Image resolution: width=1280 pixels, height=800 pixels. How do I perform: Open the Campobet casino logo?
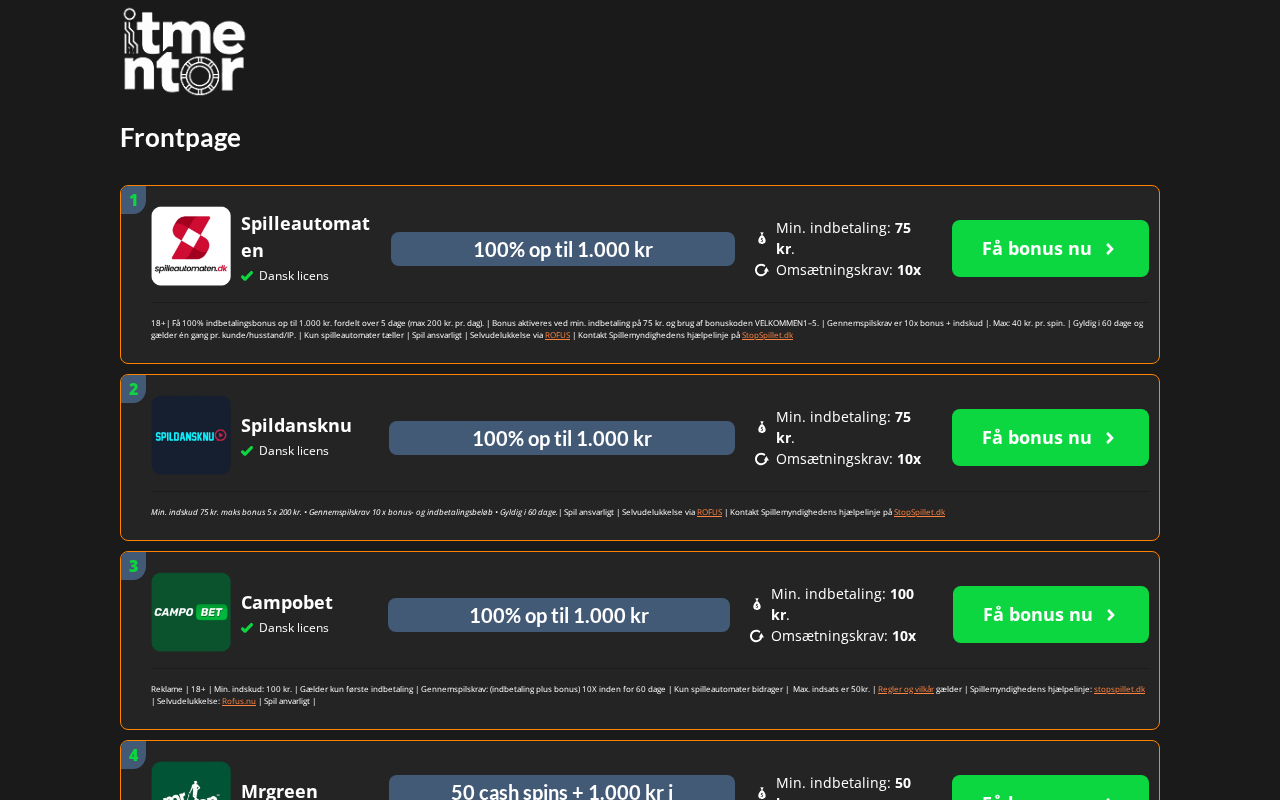[x=191, y=612]
